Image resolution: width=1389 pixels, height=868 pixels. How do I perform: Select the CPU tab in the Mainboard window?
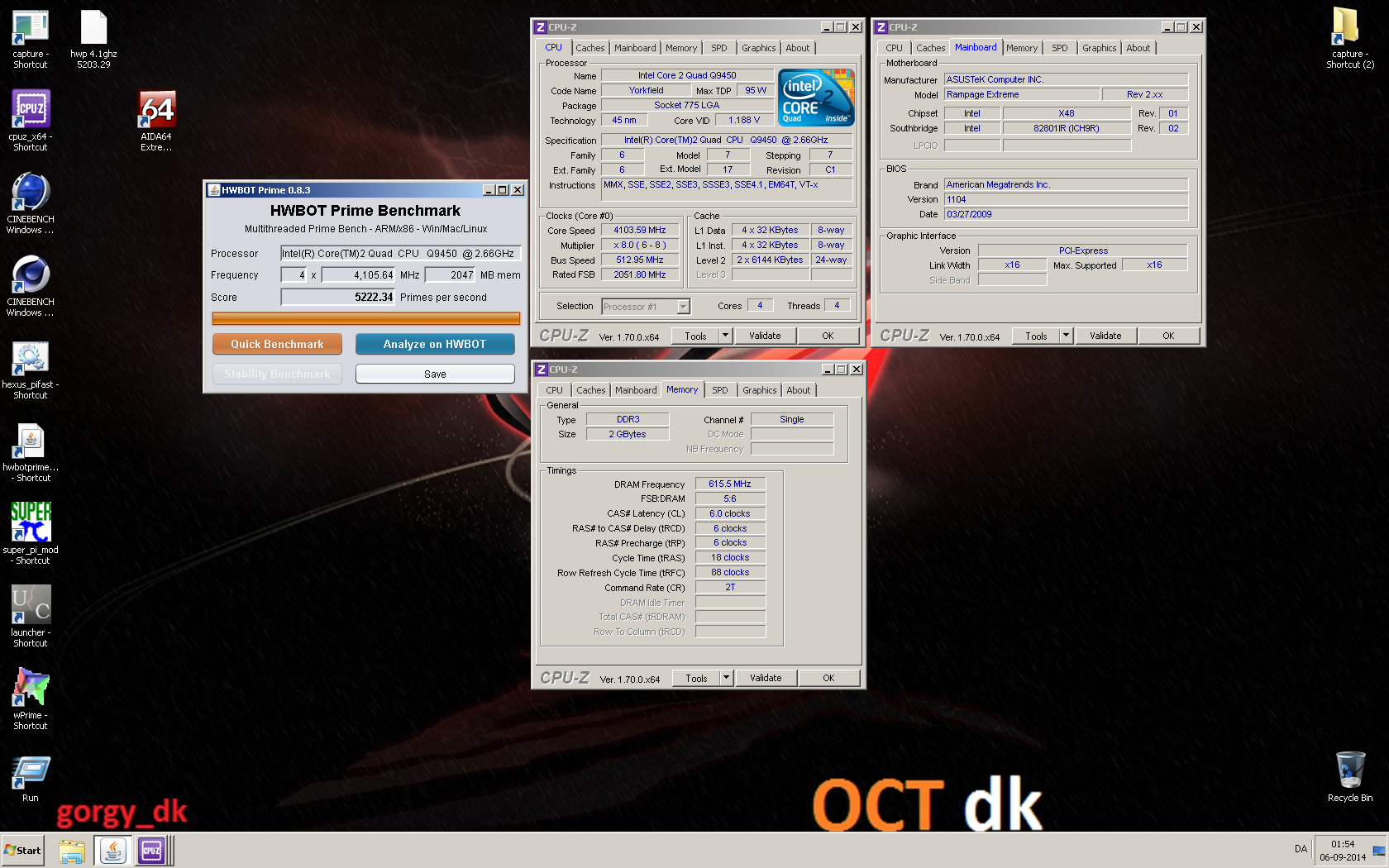pos(894,48)
